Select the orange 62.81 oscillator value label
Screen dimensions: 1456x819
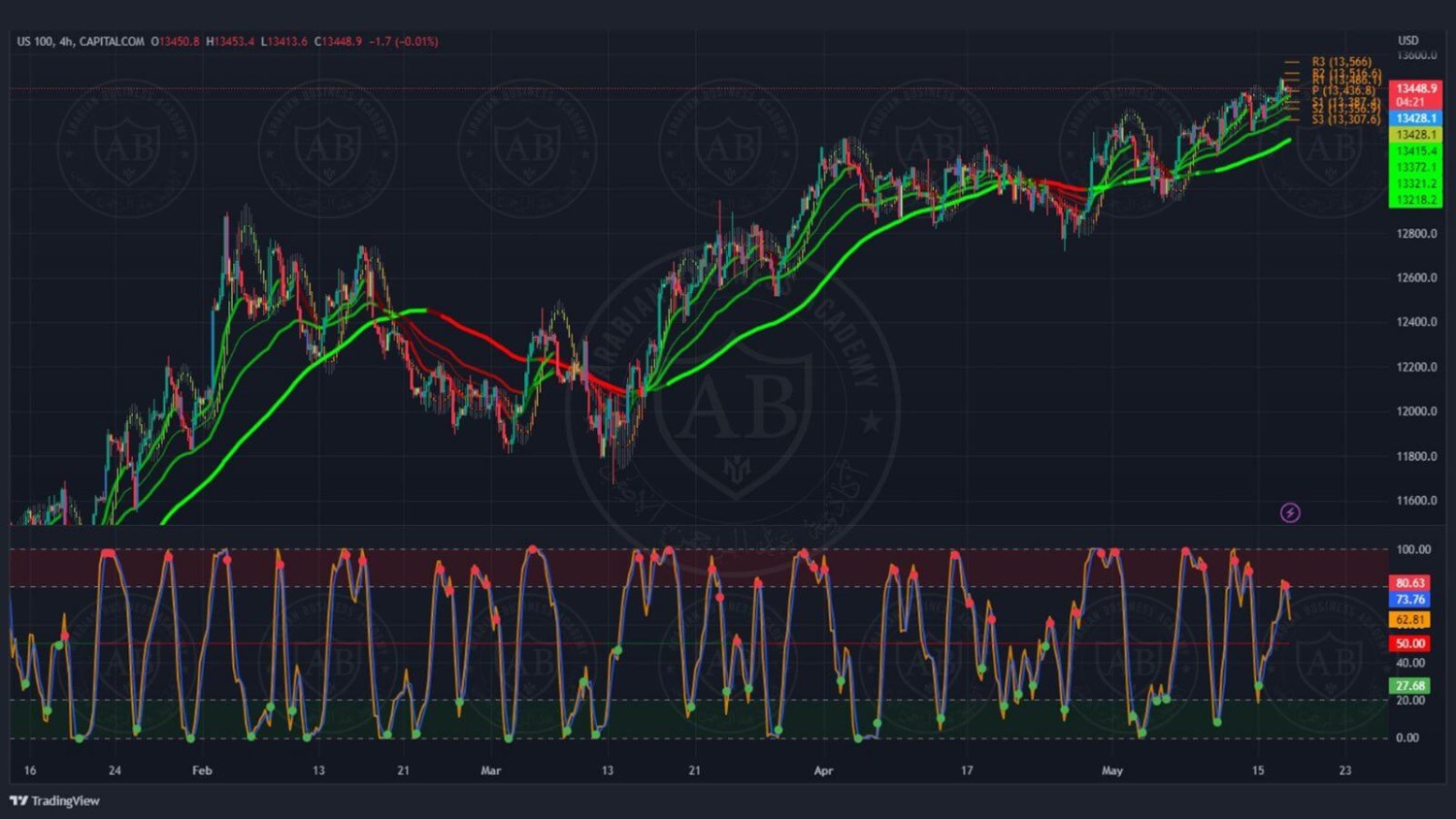(1409, 620)
